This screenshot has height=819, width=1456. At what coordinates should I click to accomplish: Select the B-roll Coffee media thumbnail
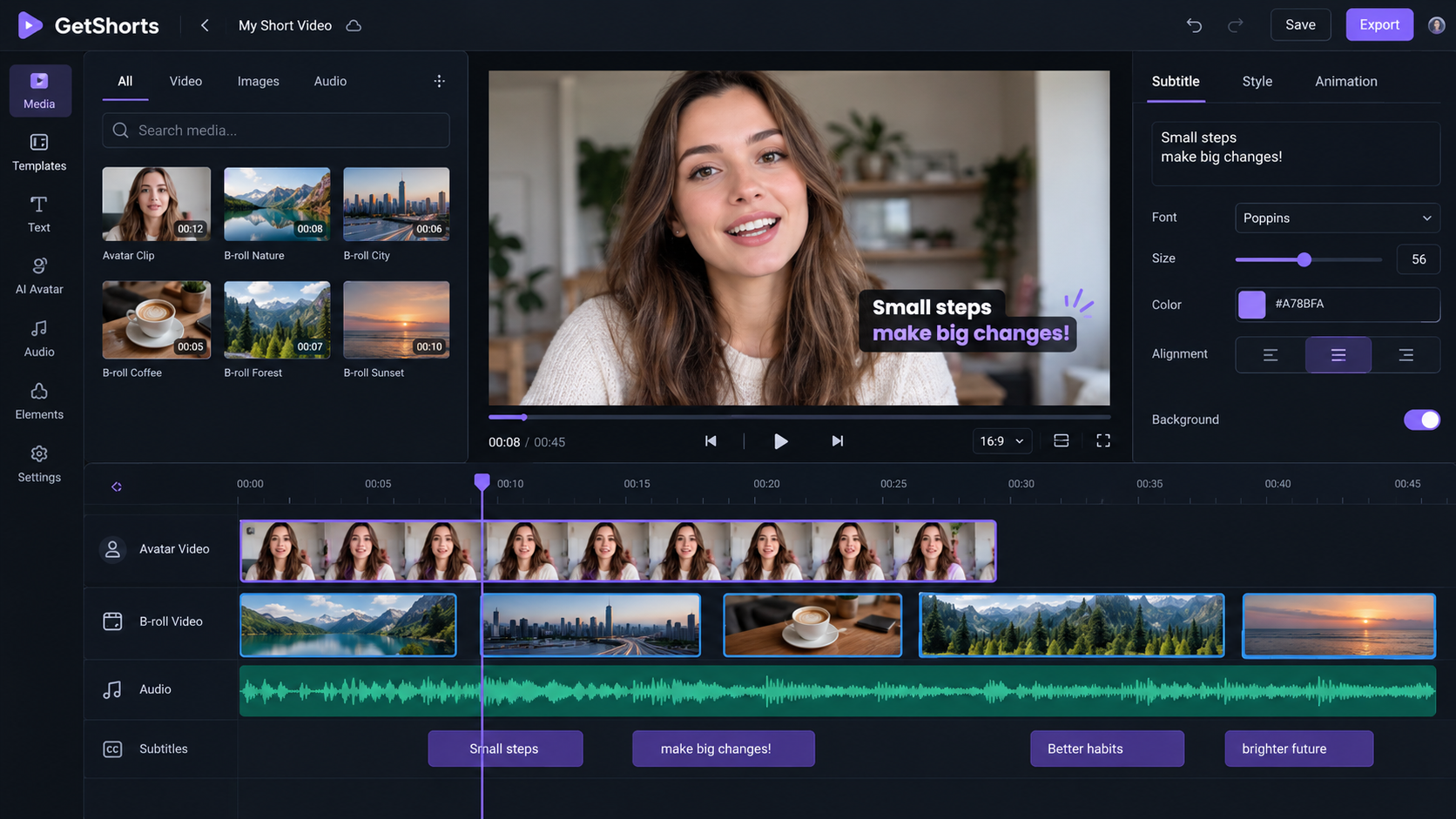tap(157, 319)
